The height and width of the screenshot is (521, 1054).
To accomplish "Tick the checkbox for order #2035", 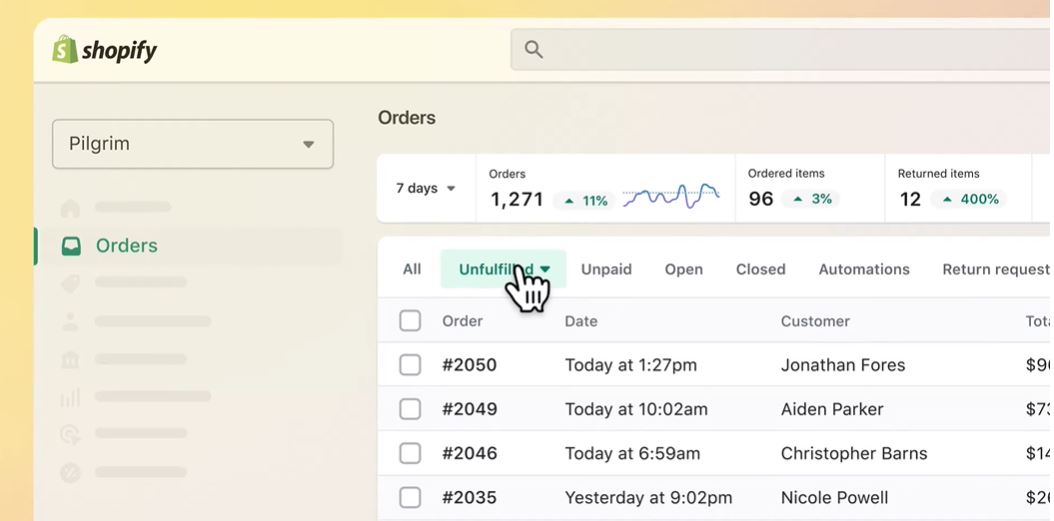I will point(410,497).
